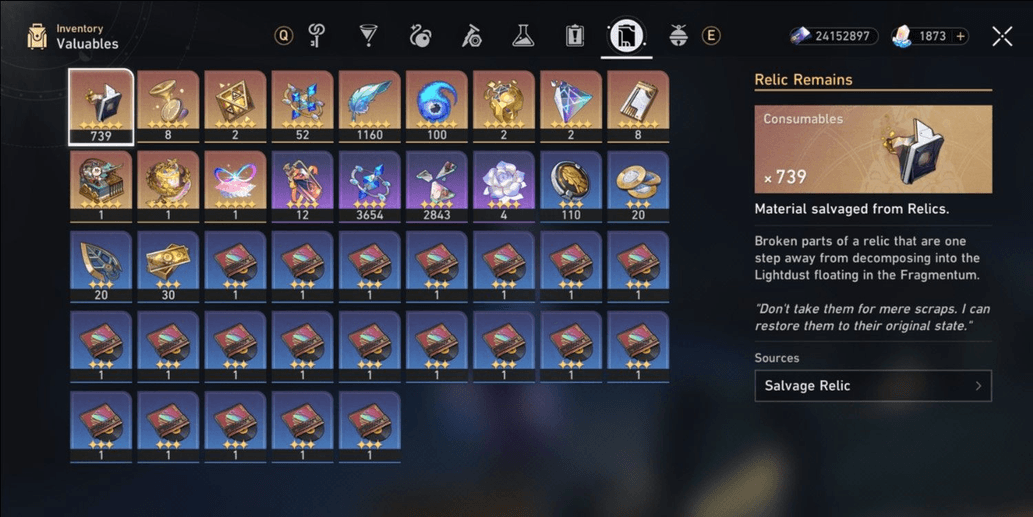The height and width of the screenshot is (517, 1033).
Task: Open the Salvage Relic source link
Action: coord(873,386)
